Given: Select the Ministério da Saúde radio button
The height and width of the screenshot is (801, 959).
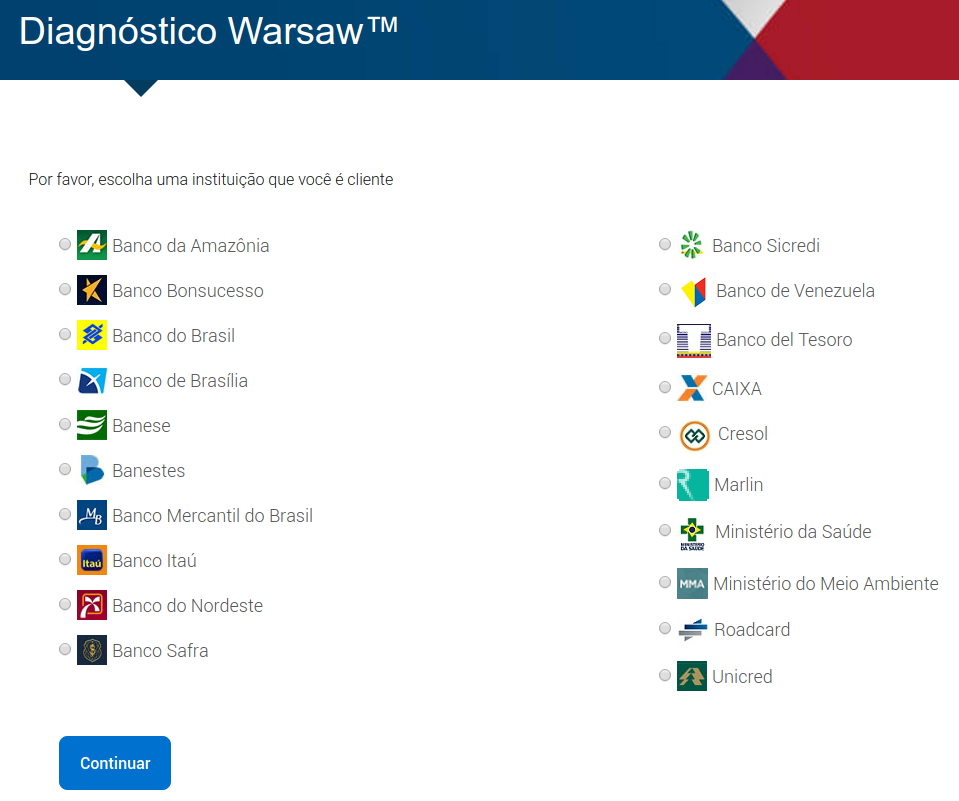Looking at the screenshot, I should (665, 530).
